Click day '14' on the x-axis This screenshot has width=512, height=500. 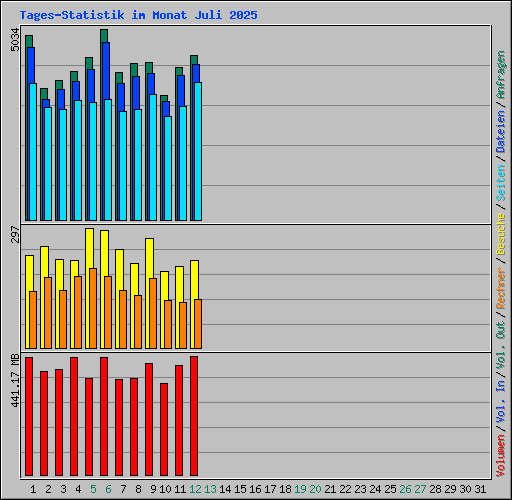(x=225, y=489)
